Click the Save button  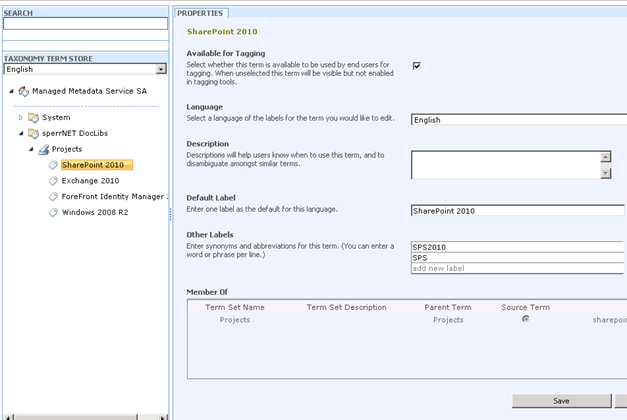tap(561, 401)
